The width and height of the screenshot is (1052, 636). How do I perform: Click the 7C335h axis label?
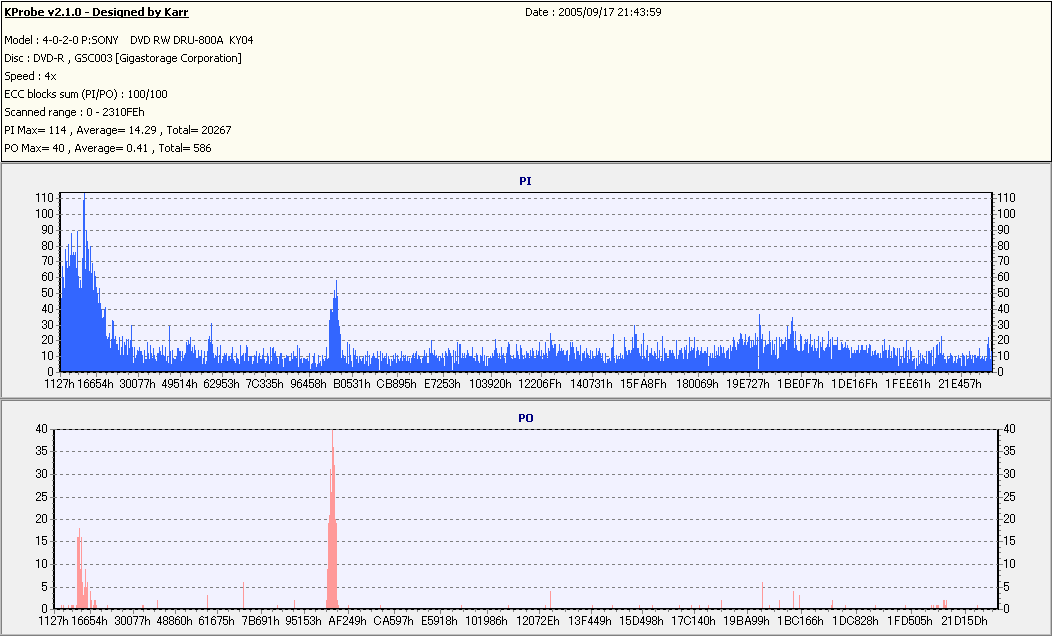click(x=264, y=384)
